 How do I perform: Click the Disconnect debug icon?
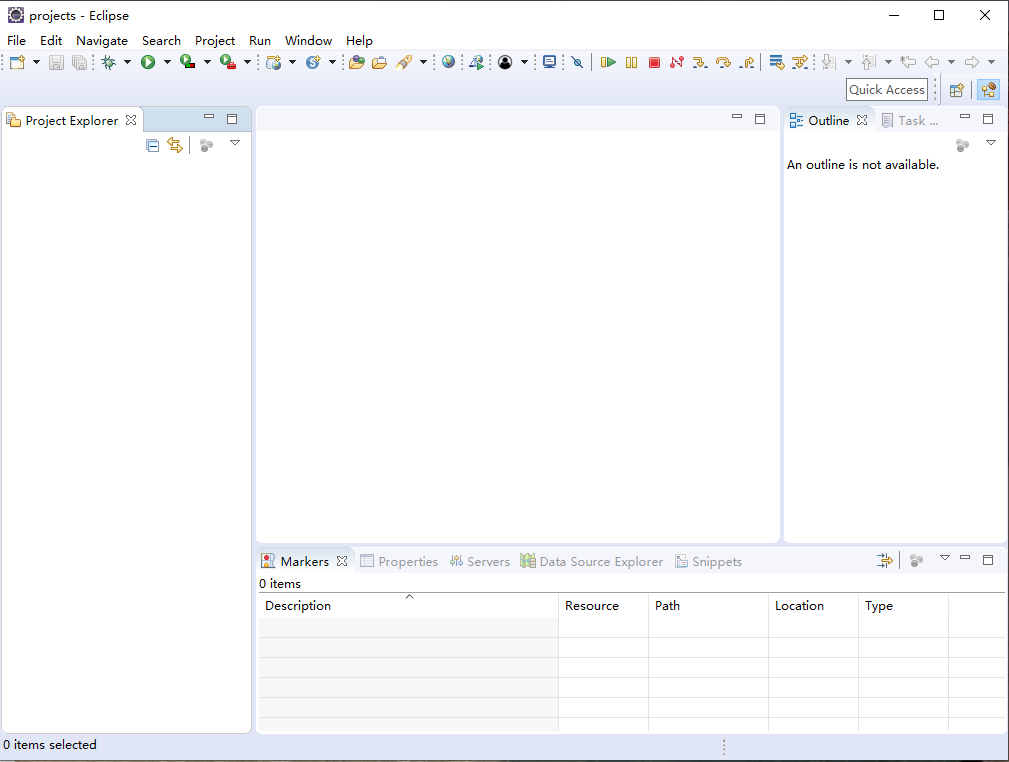[x=676, y=62]
